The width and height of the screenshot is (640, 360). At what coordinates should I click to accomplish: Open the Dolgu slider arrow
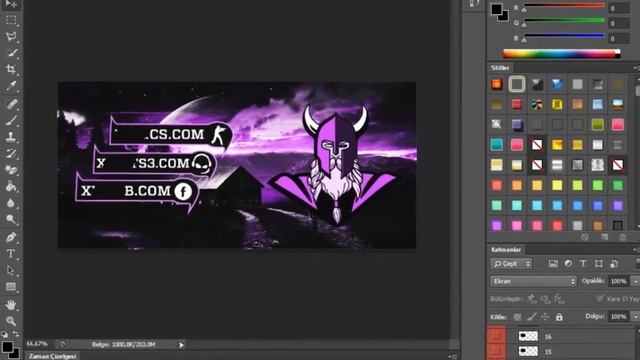tap(636, 316)
